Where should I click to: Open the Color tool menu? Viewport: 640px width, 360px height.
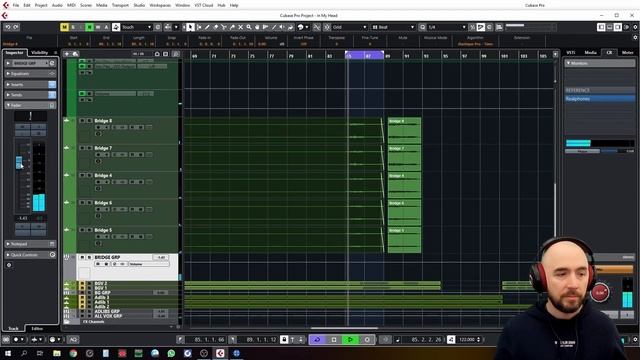303,27
